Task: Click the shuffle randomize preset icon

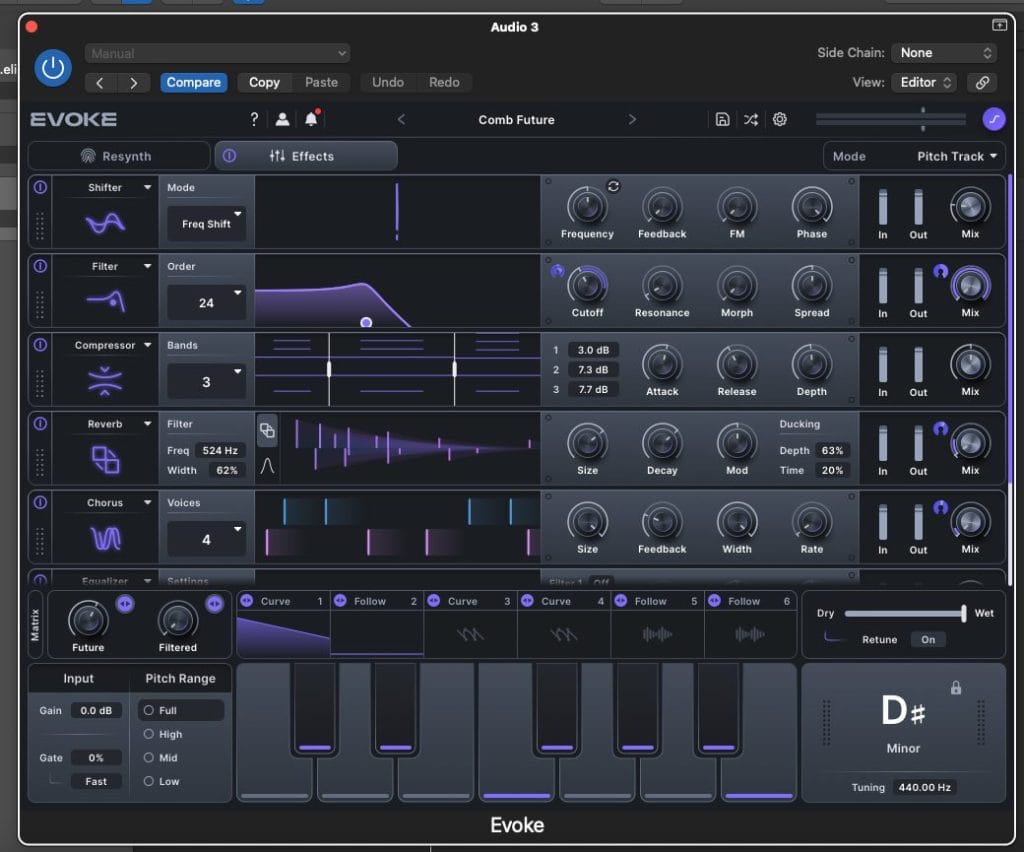Action: click(750, 119)
